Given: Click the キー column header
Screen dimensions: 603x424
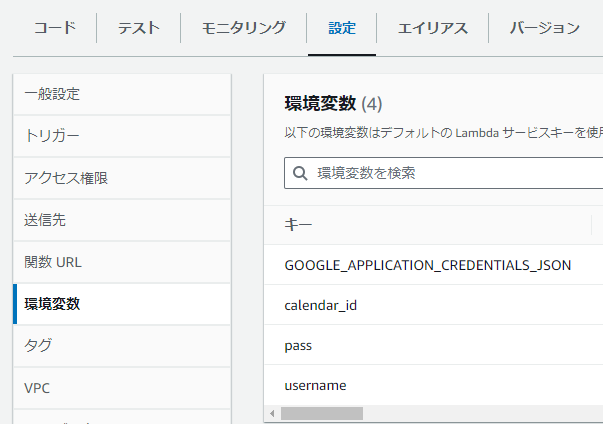Looking at the screenshot, I should (298, 224).
